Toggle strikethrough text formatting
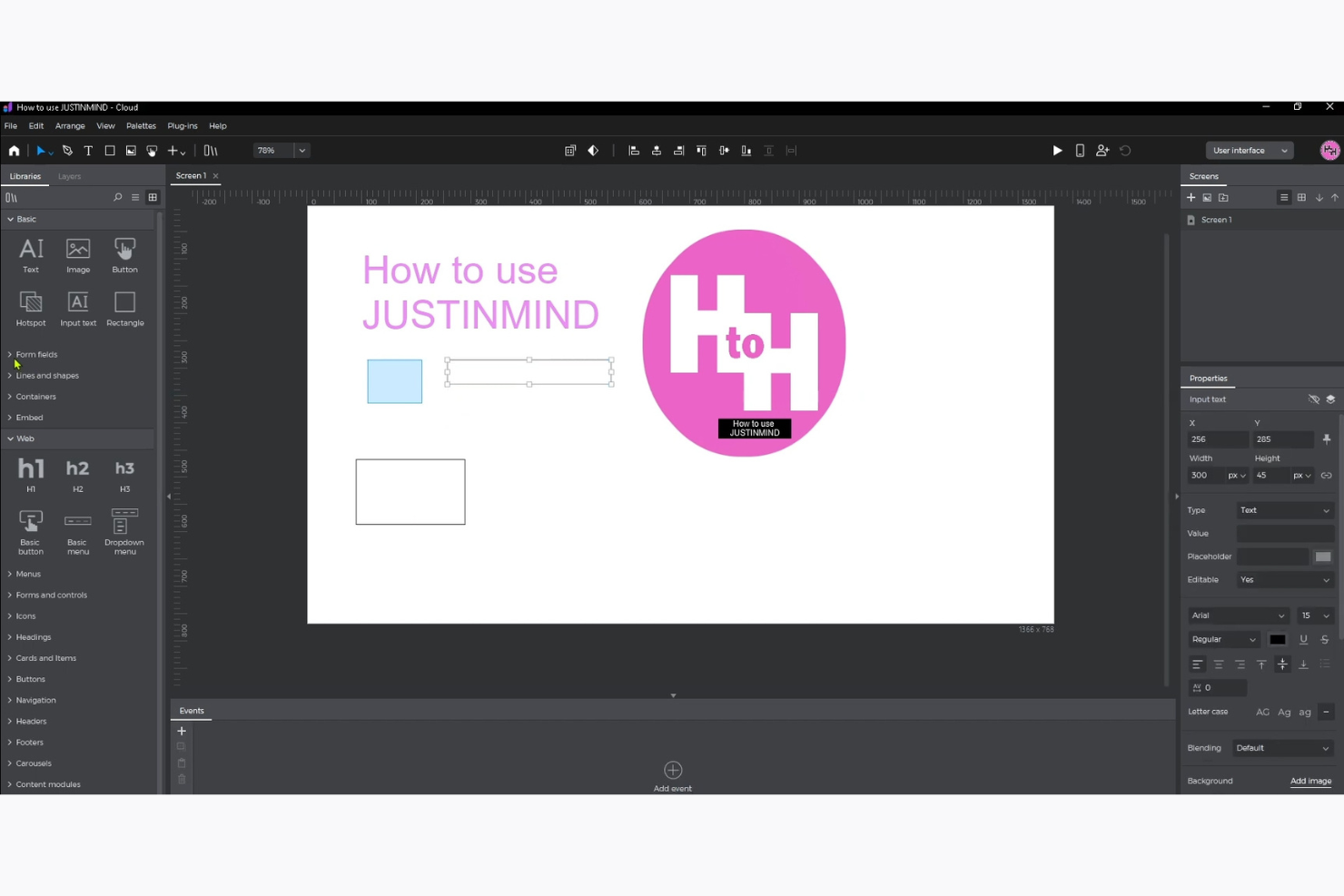Screen dimensions: 1344x896 [1325, 640]
